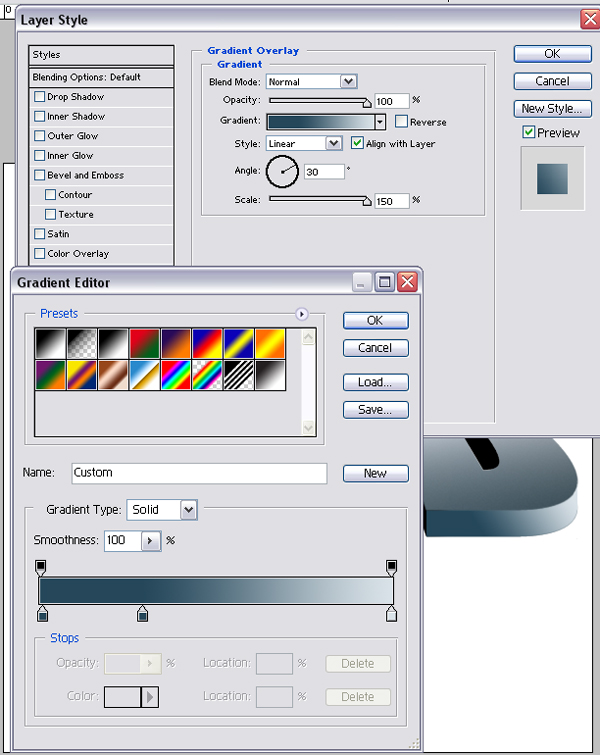Select the transparent rainbow gradient preset
This screenshot has height=755, width=600.
(x=207, y=375)
